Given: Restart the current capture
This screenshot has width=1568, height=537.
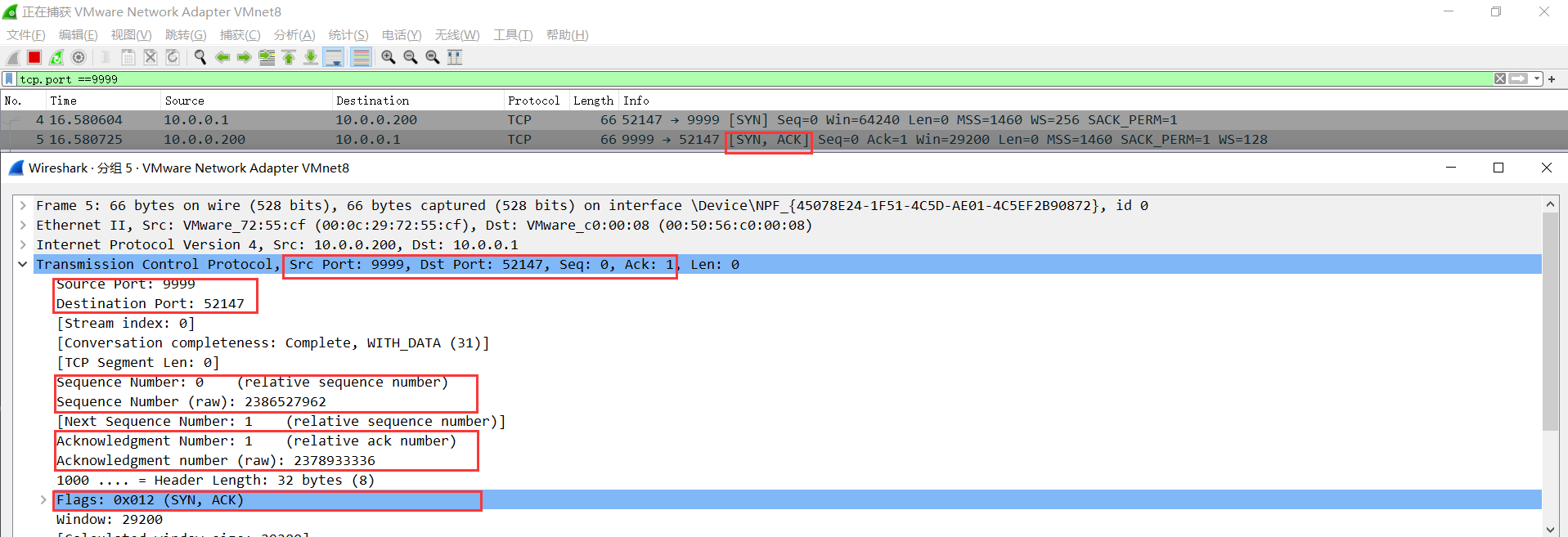Looking at the screenshot, I should coord(56,57).
